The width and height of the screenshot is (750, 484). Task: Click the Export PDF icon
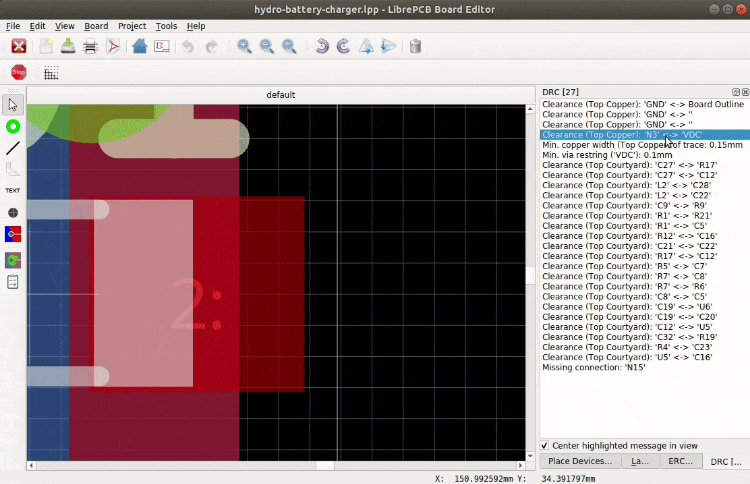click(114, 46)
